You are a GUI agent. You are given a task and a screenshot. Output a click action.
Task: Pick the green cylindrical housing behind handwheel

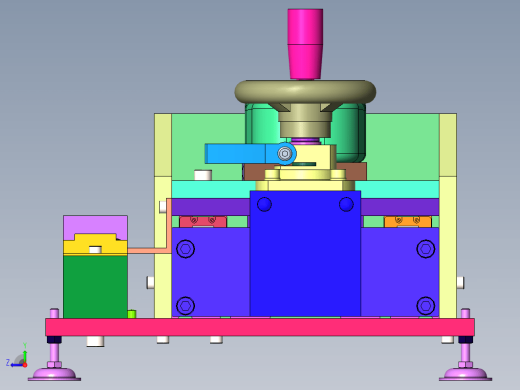point(350,132)
